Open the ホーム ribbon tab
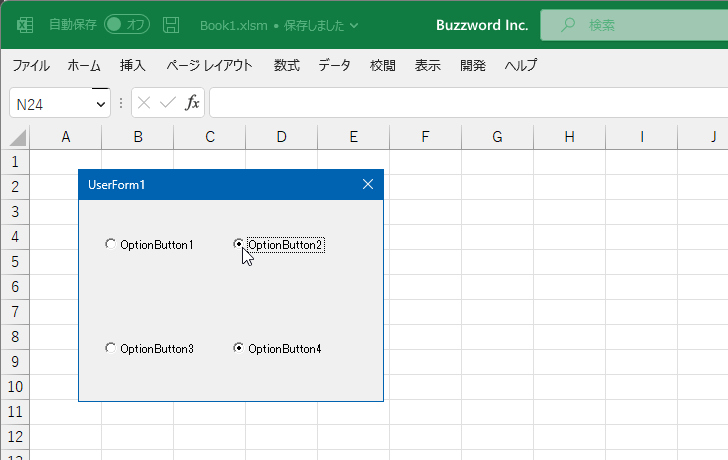The image size is (728, 460). pyautogui.click(x=84, y=65)
